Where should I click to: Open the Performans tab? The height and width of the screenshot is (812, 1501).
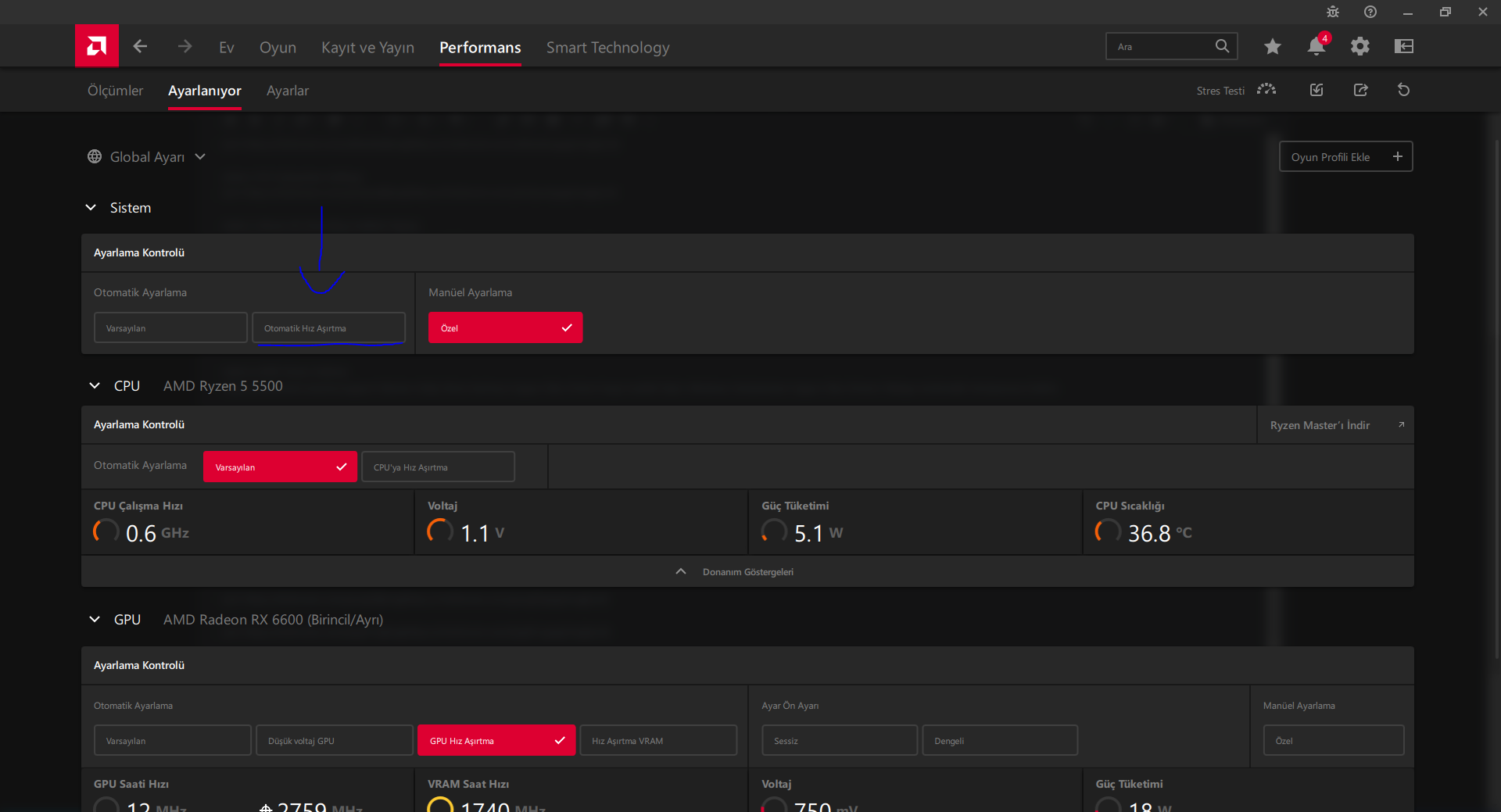[480, 47]
